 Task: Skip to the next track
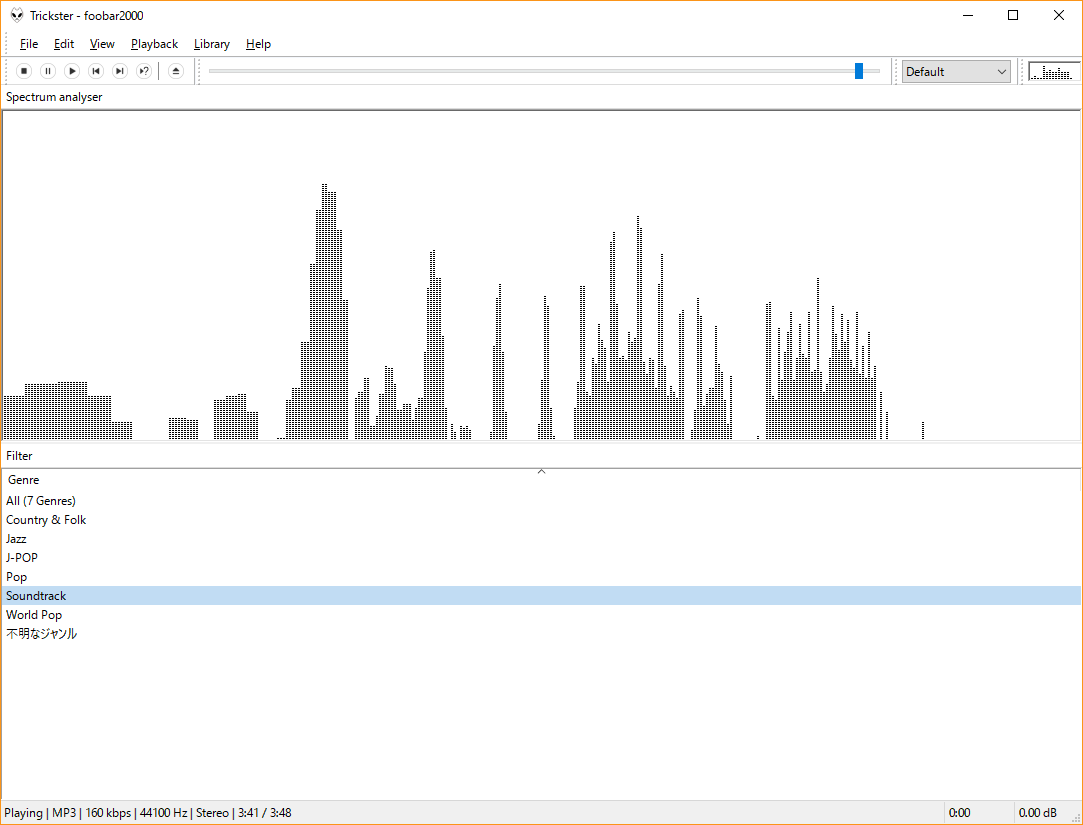point(120,71)
